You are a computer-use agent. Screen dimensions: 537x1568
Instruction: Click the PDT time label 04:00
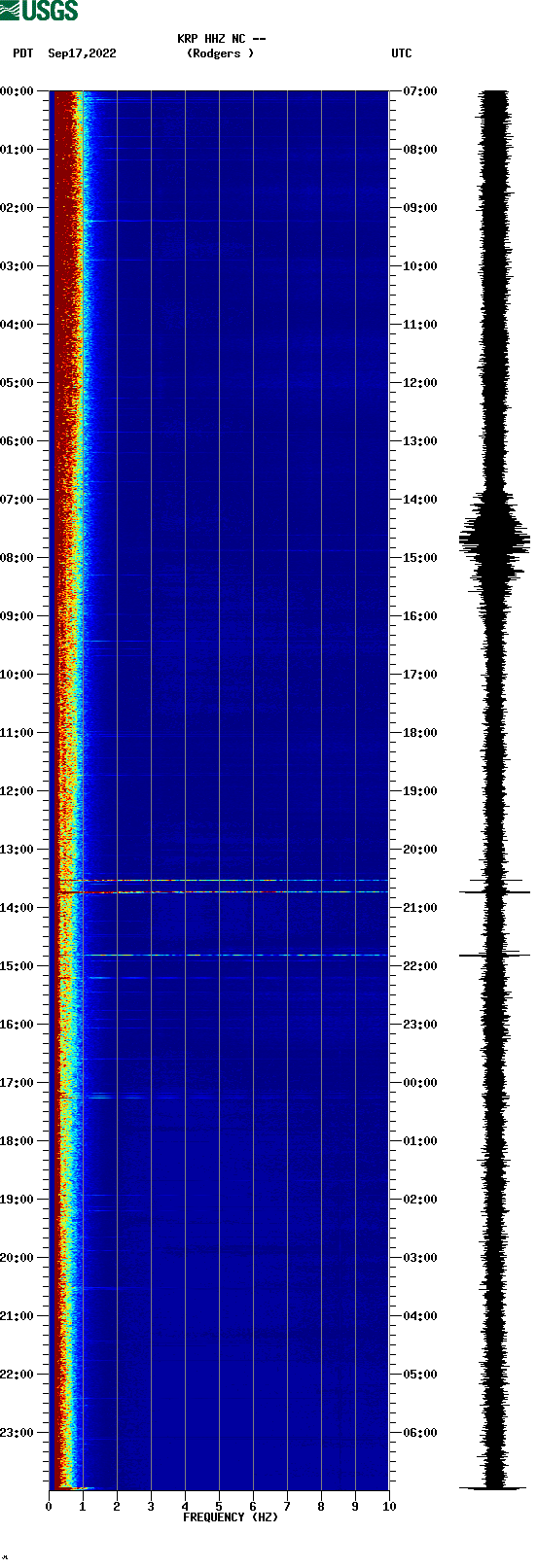(x=17, y=325)
